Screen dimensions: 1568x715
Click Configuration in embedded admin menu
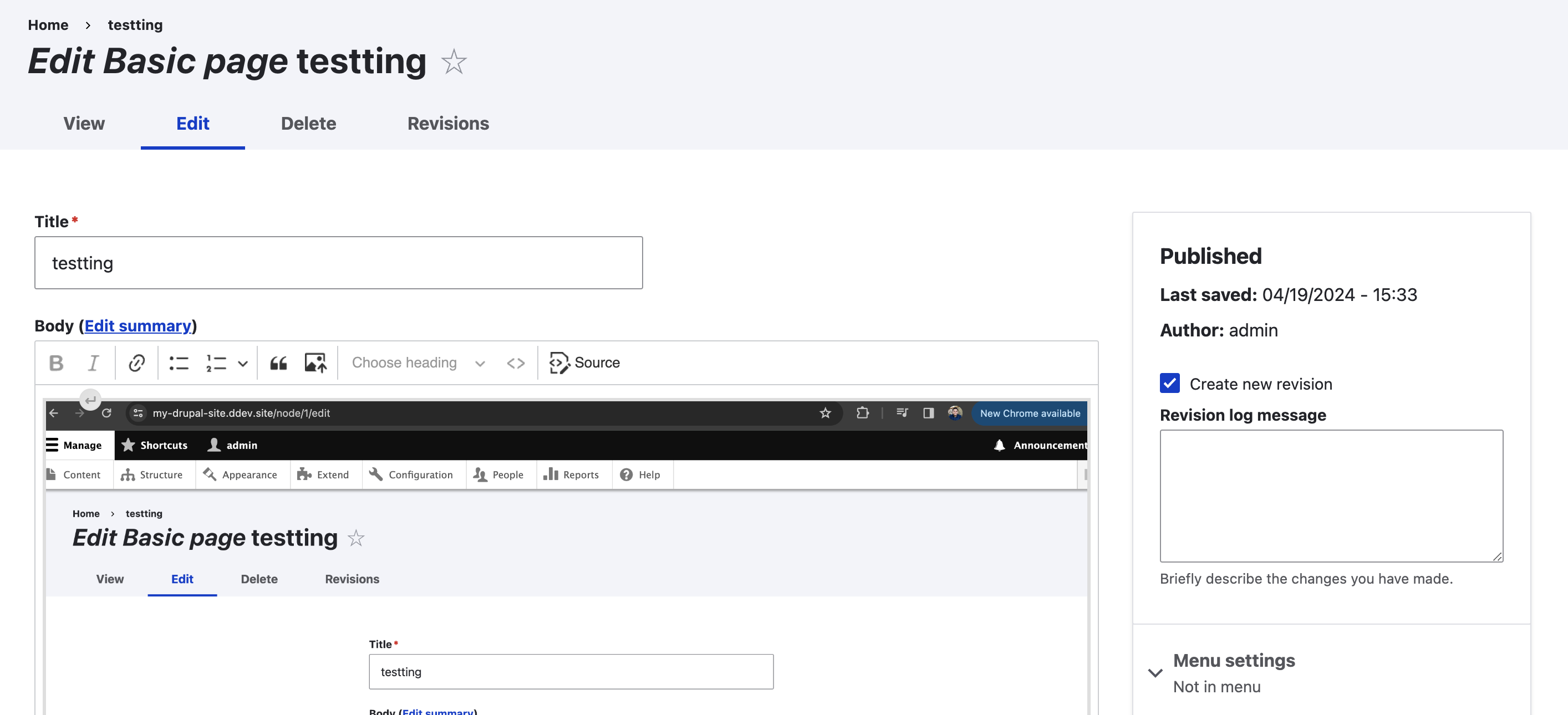click(411, 474)
